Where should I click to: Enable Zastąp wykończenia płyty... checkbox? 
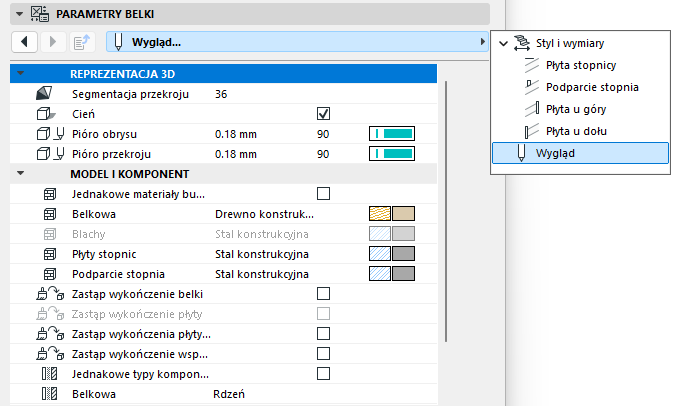tap(323, 333)
